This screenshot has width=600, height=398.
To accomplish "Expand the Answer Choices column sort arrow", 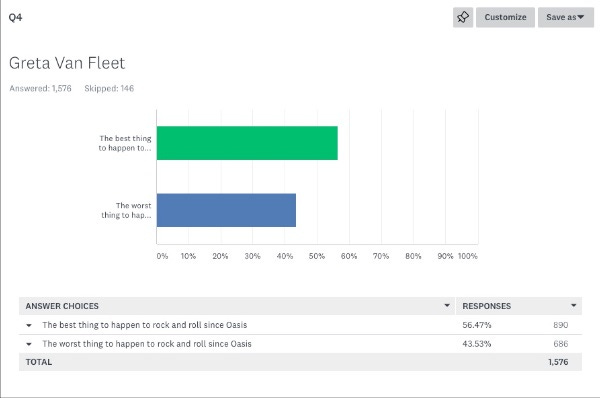I will pyautogui.click(x=447, y=305).
